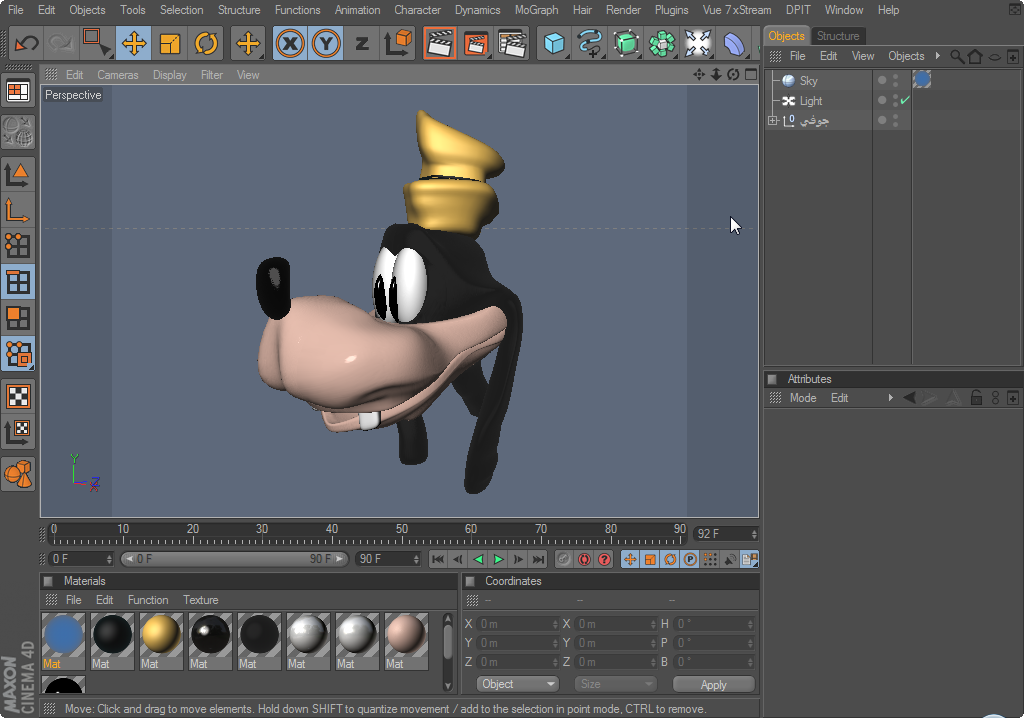The width and height of the screenshot is (1024, 718).
Task: Open Render Settings from the toolbar
Action: (512, 44)
